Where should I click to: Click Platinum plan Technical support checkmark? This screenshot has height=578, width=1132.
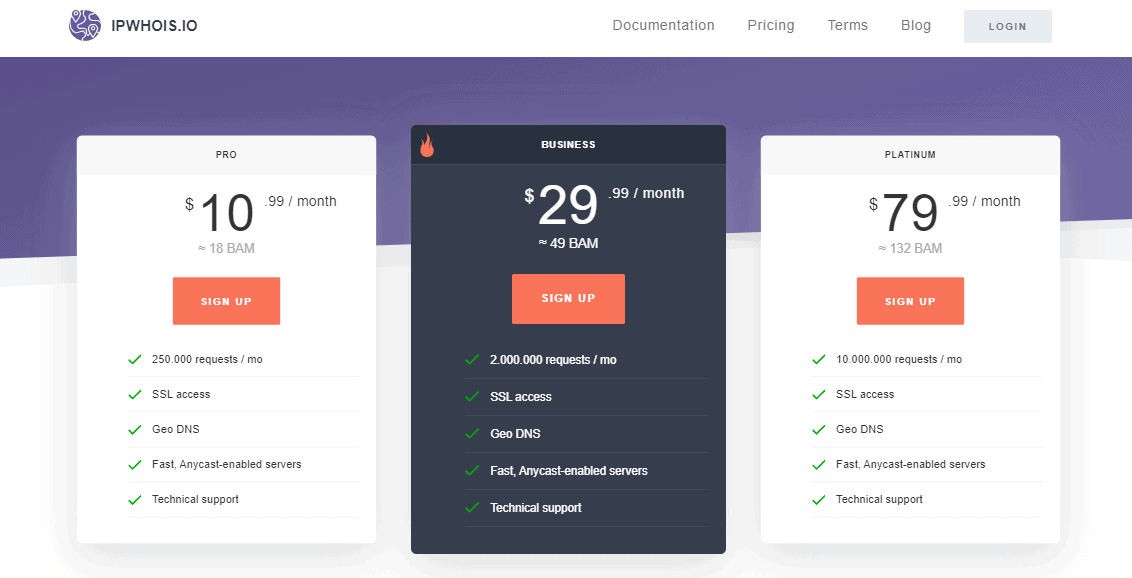(819, 499)
